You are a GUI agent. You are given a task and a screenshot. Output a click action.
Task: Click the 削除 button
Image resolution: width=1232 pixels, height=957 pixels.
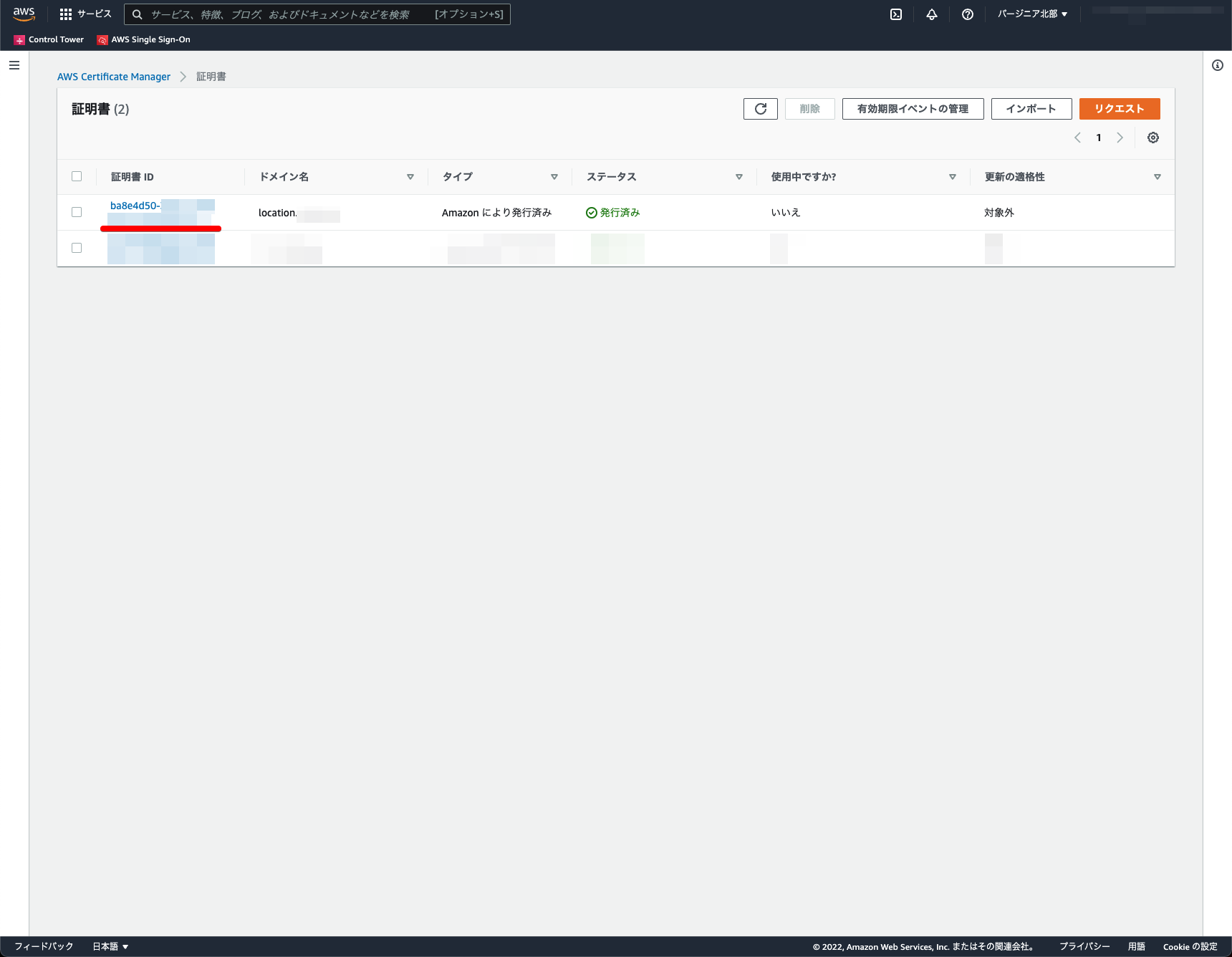click(x=810, y=109)
